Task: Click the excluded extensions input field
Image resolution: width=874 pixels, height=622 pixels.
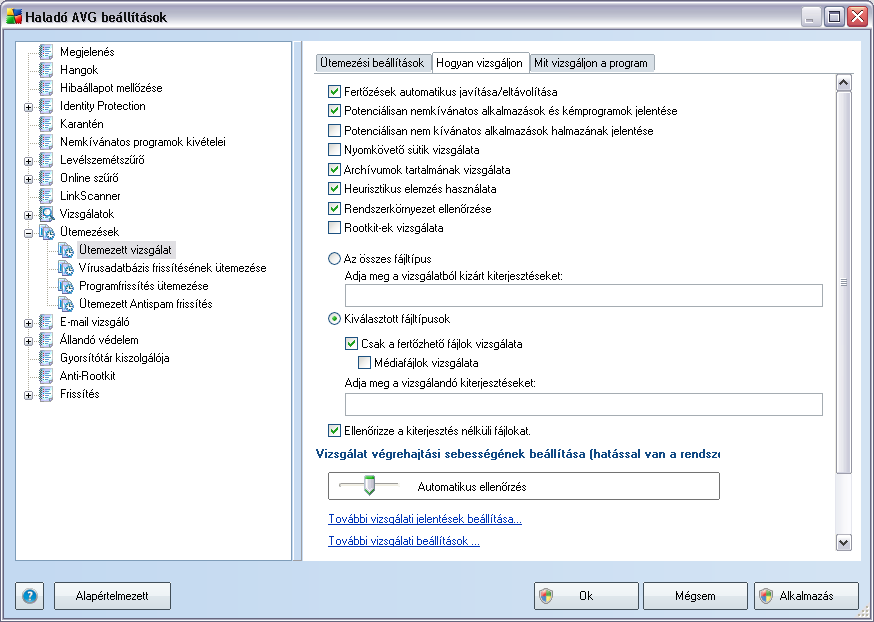Action: click(x=584, y=295)
